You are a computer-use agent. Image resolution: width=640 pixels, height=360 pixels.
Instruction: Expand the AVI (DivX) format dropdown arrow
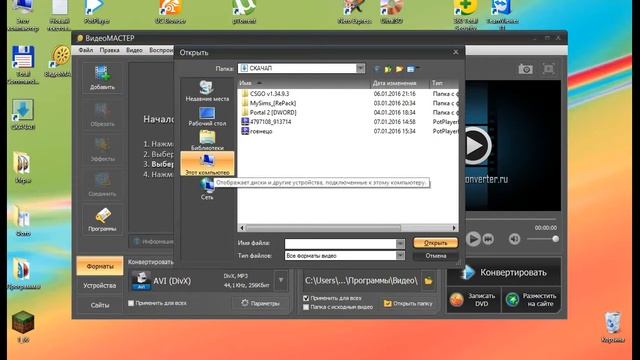tap(281, 280)
